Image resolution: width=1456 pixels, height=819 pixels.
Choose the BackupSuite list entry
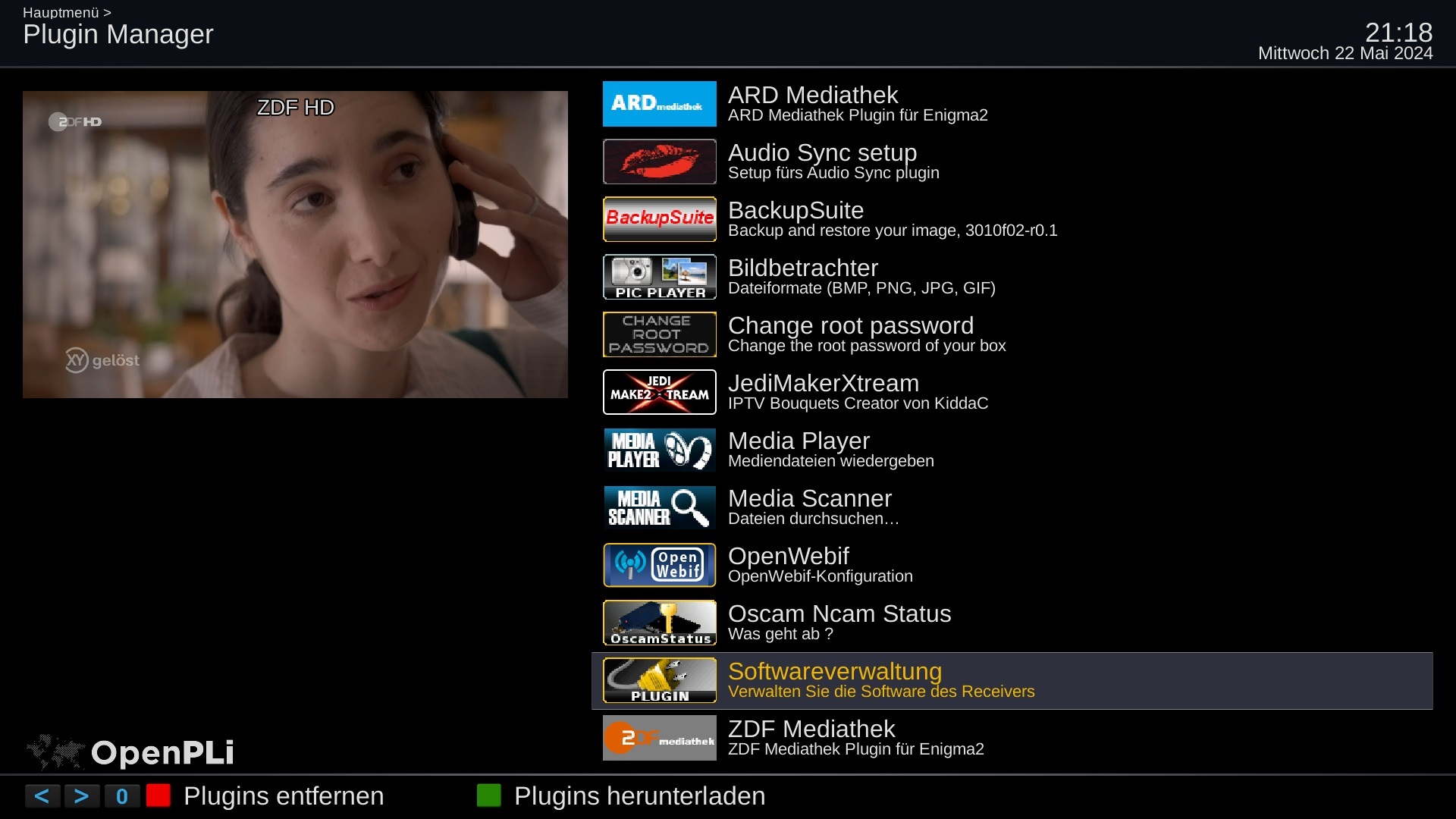tap(1012, 219)
